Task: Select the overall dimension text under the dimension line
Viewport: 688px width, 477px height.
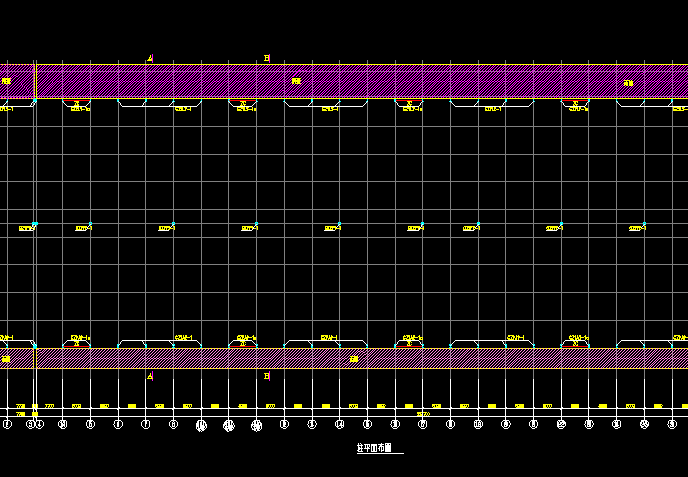Action: pos(423,414)
